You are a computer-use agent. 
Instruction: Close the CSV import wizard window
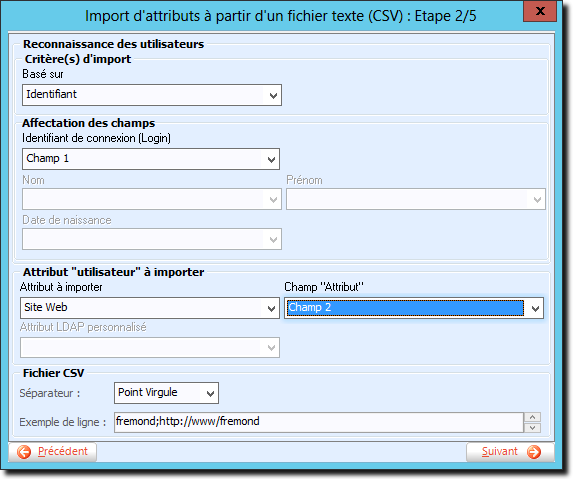pyautogui.click(x=540, y=11)
